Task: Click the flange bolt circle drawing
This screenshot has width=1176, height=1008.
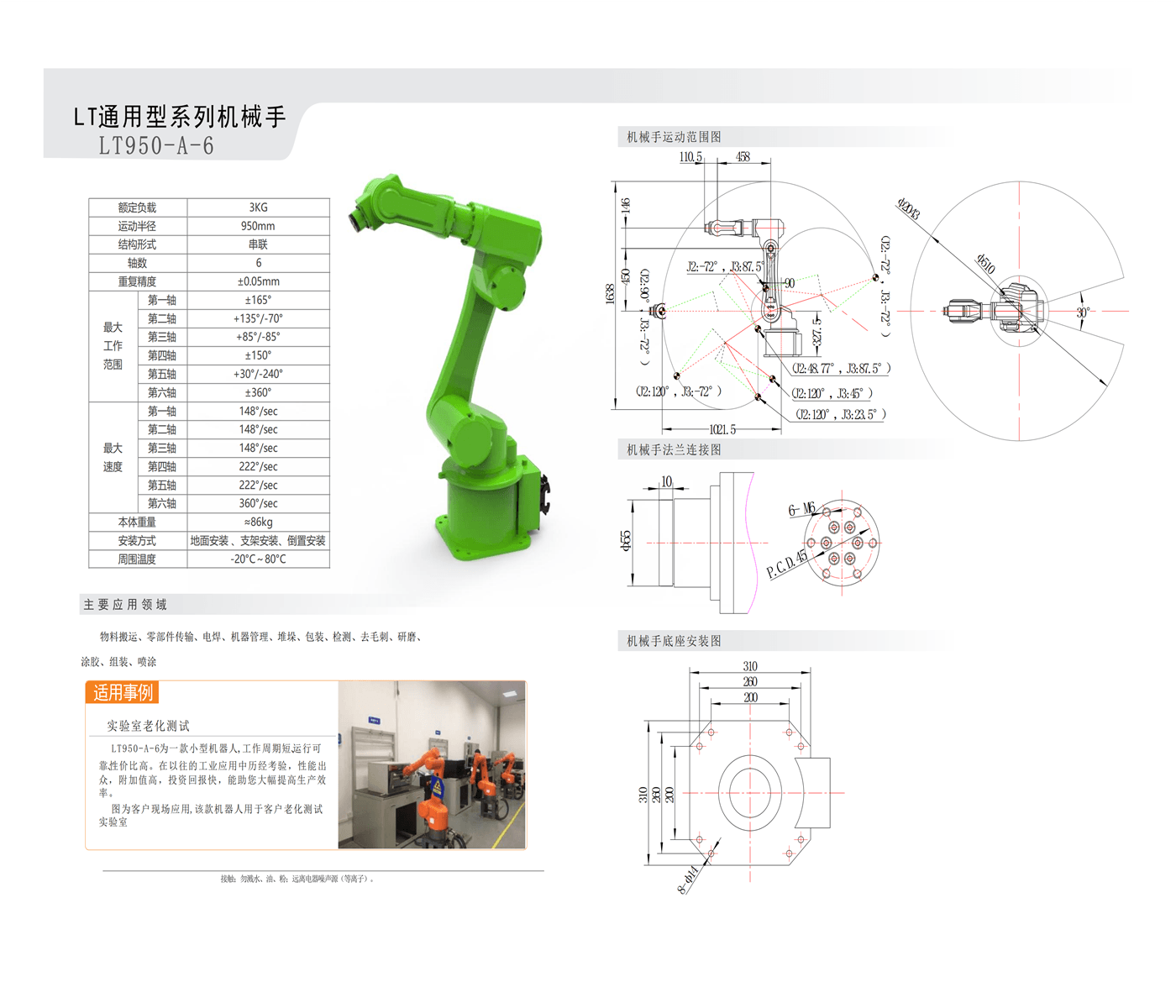Action: 842,543
